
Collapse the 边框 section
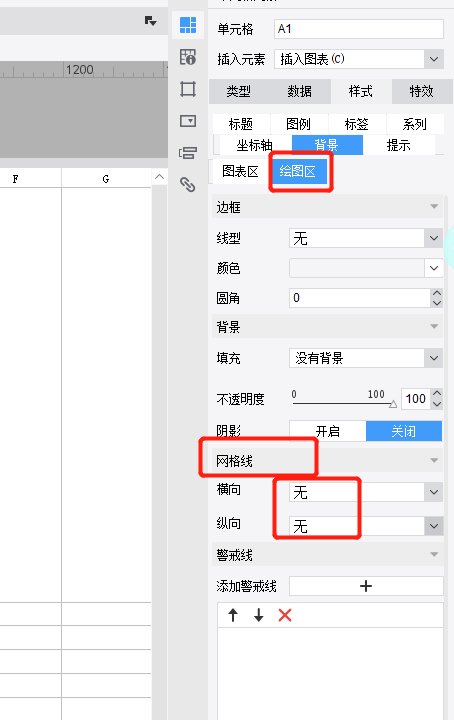[434, 207]
